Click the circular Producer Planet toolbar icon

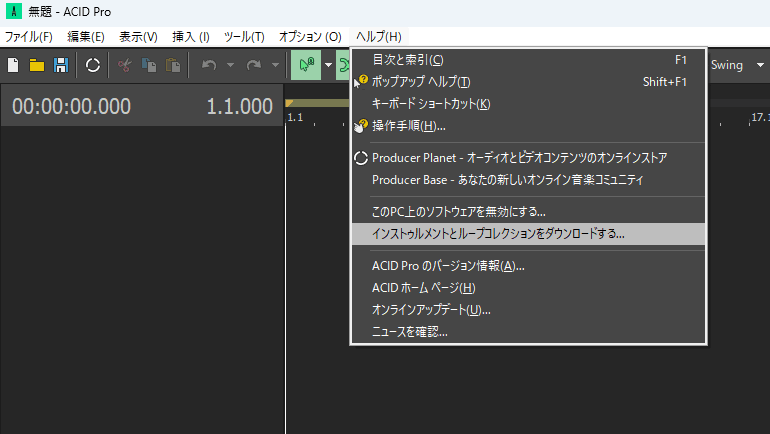(x=92, y=65)
